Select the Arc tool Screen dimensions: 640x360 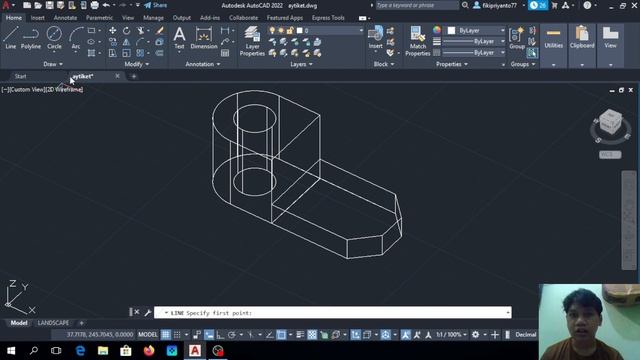click(x=76, y=38)
